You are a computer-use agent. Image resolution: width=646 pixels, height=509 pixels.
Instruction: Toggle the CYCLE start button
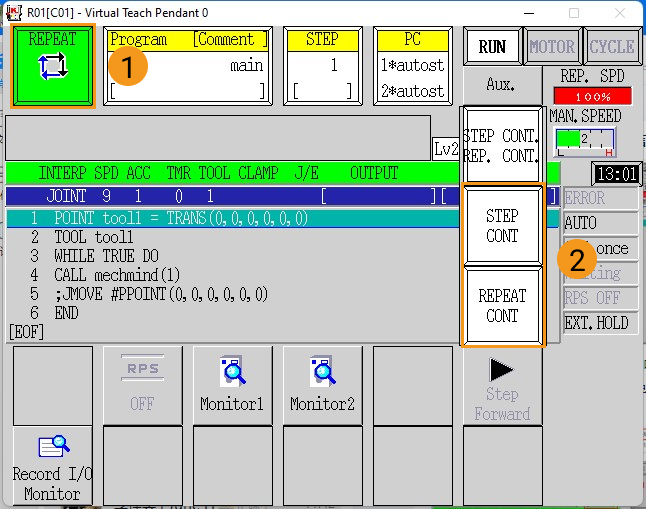612,47
